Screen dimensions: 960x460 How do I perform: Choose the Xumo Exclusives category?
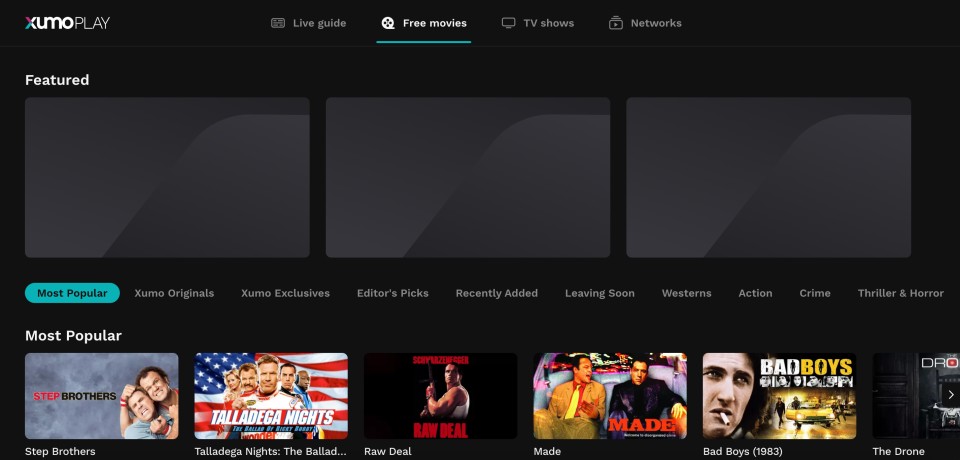click(x=285, y=293)
